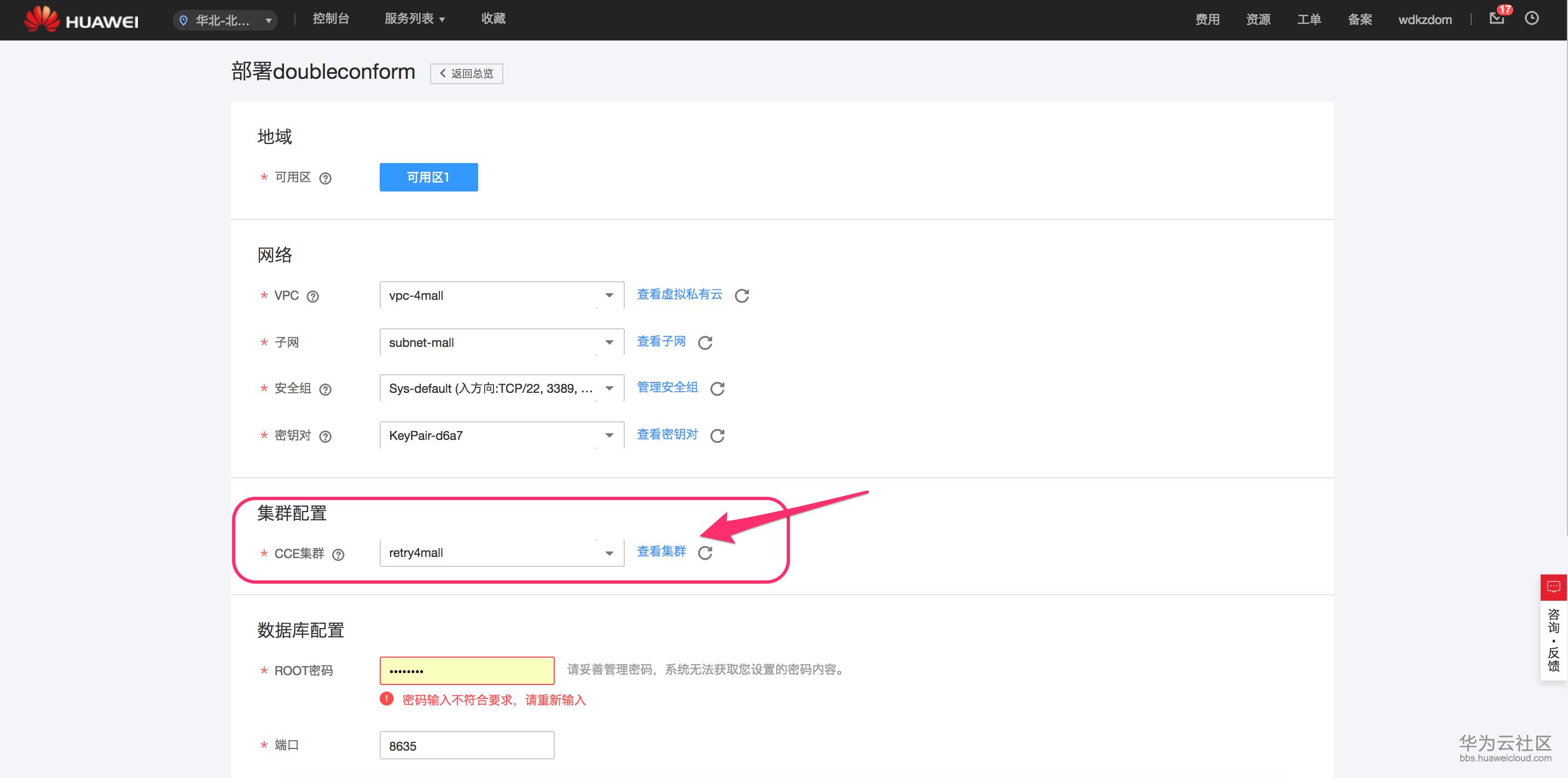
Task: Click the clock history icon in header
Action: click(x=1531, y=19)
